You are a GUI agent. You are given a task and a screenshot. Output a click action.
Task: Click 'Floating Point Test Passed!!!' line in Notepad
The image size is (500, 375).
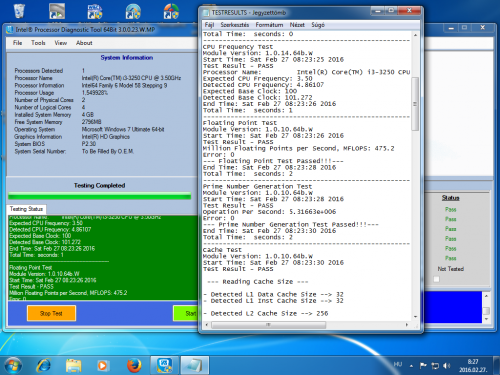273,161
